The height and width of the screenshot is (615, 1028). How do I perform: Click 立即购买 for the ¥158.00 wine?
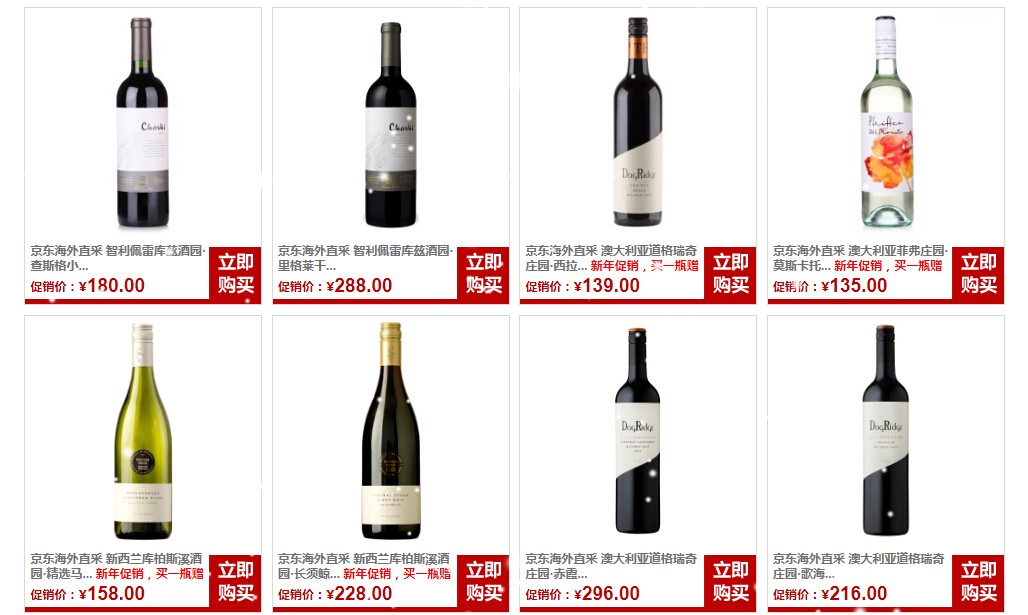click(x=235, y=582)
